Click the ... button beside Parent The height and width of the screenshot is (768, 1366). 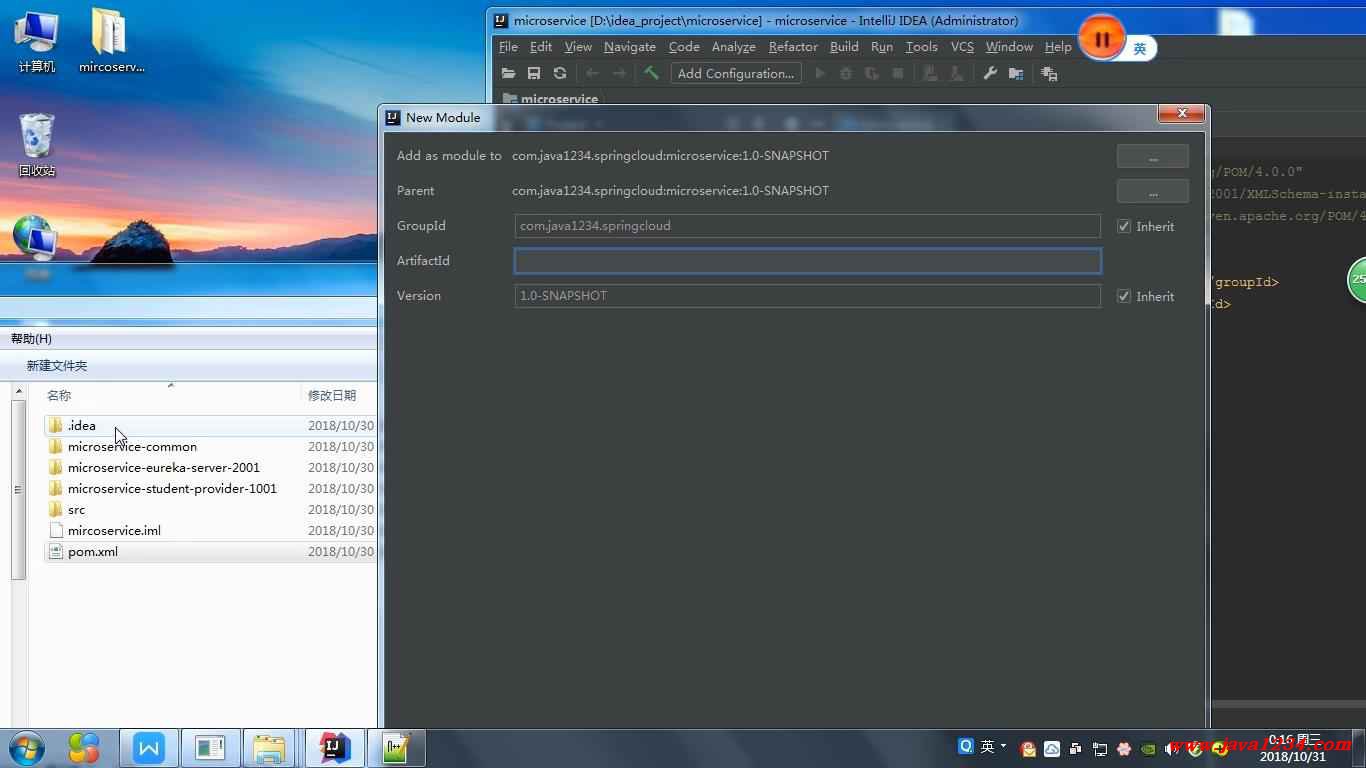pos(1153,191)
